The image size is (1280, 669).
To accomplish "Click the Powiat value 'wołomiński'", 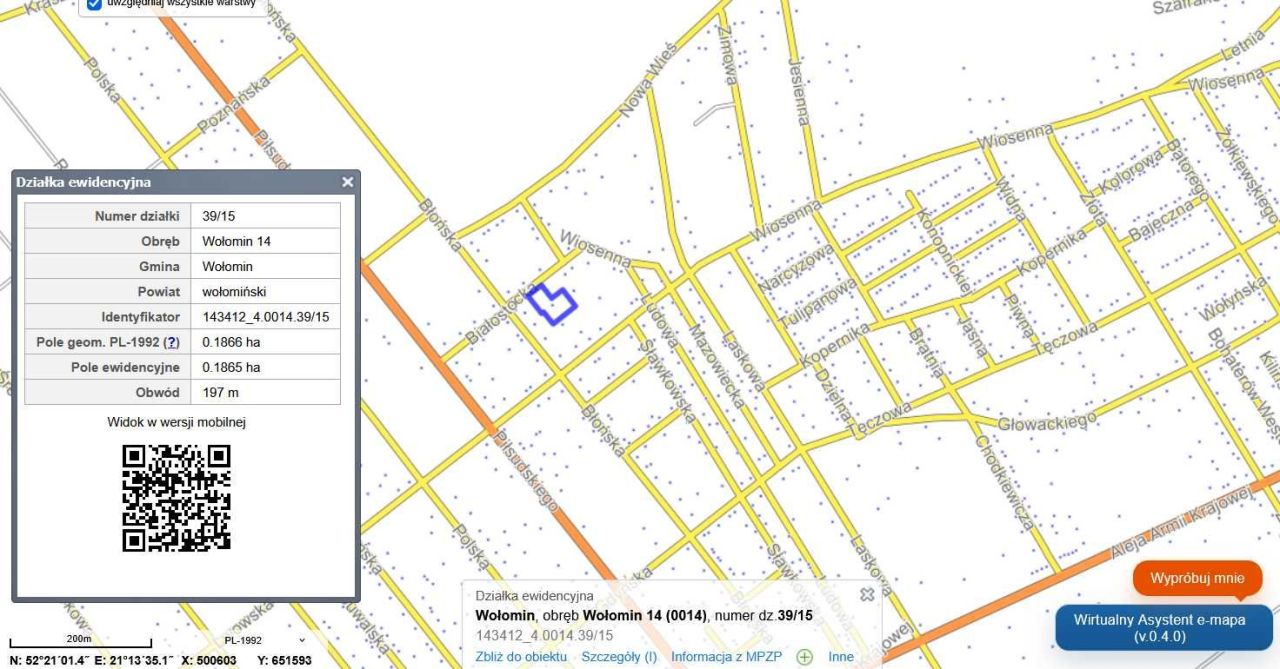I will point(233,292).
